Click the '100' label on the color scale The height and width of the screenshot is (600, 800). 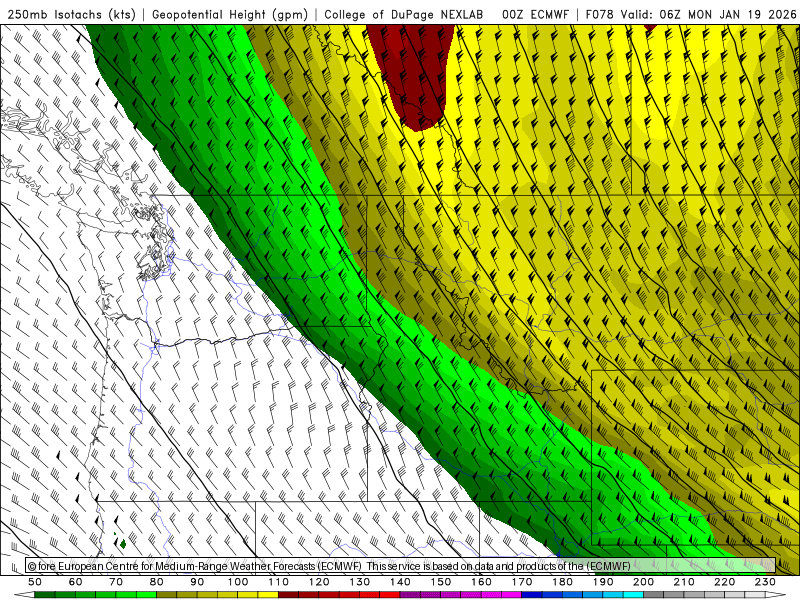[238, 582]
